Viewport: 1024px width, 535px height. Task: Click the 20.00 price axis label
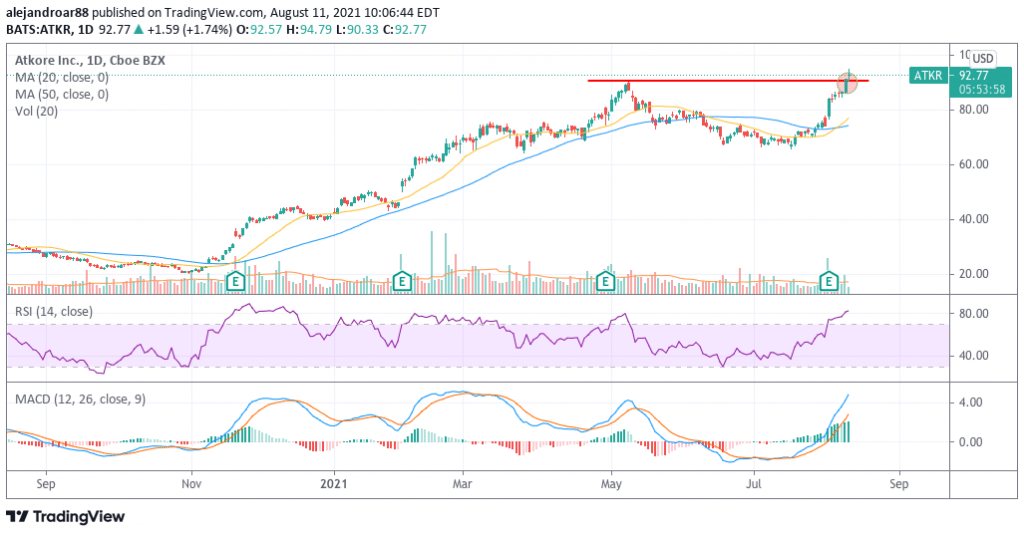973,274
